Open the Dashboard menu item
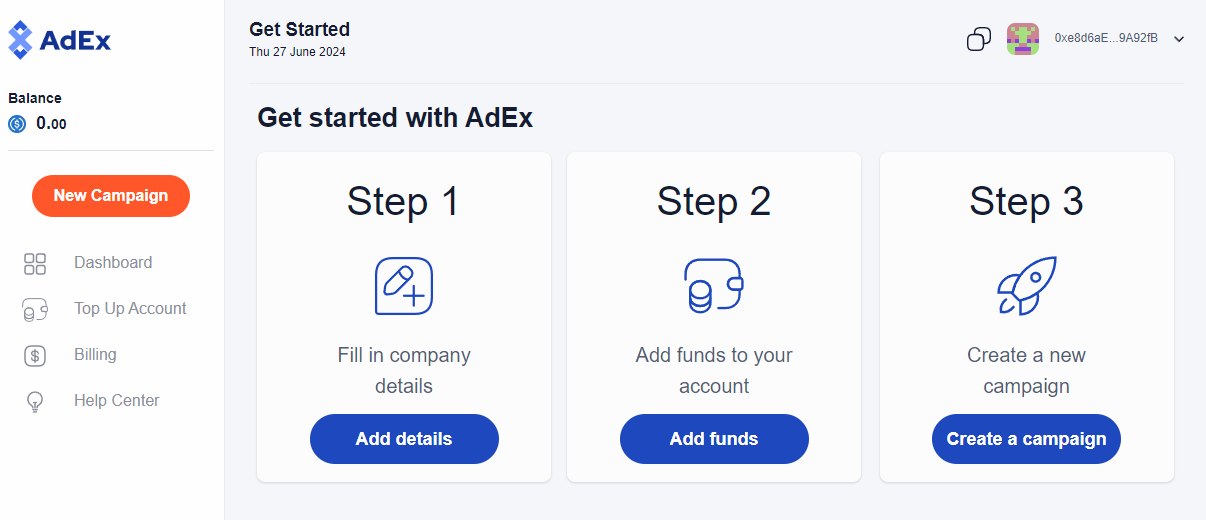This screenshot has height=520, width=1206. point(113,263)
